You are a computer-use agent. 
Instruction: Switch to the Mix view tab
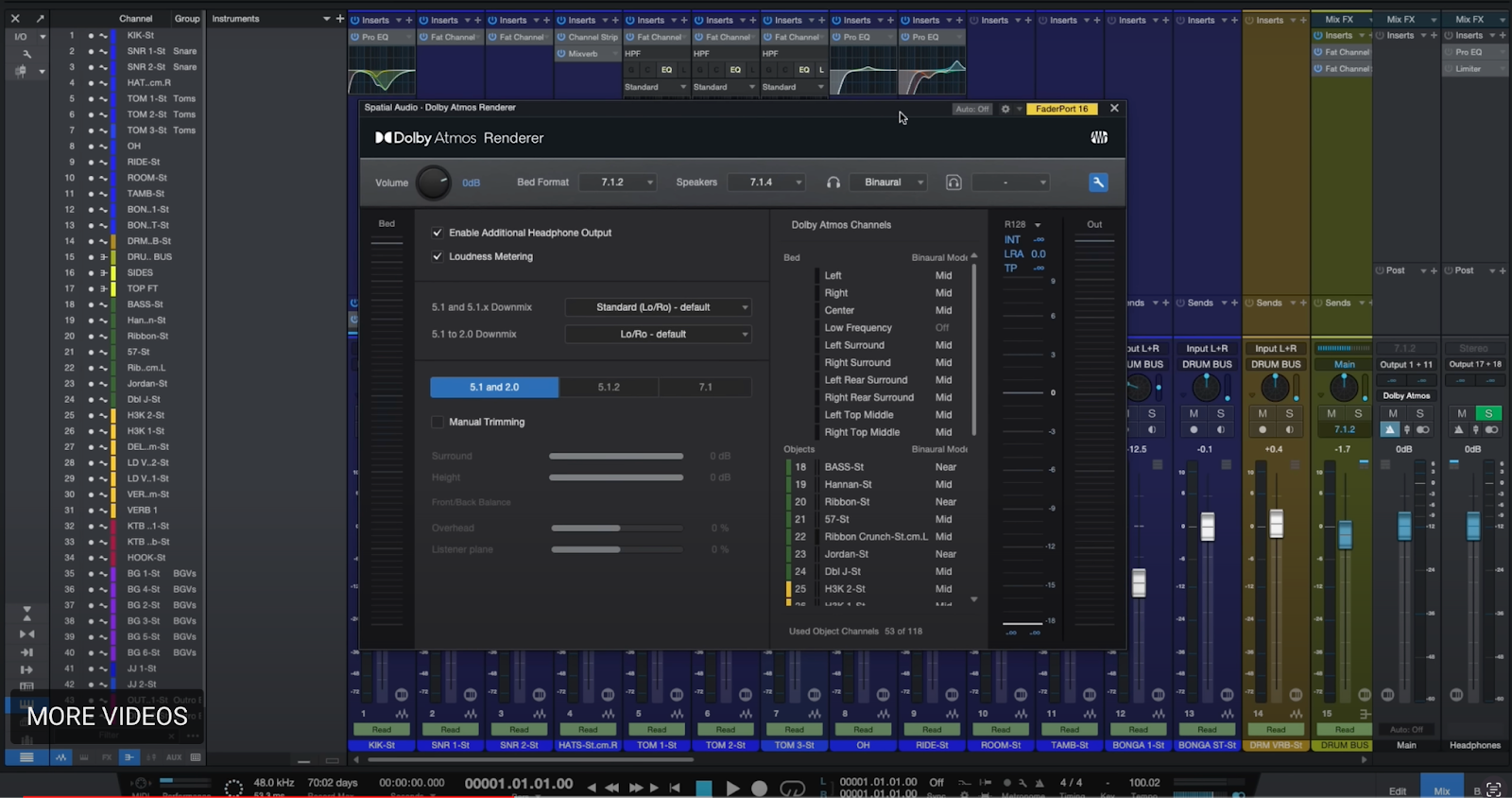coord(1442,790)
